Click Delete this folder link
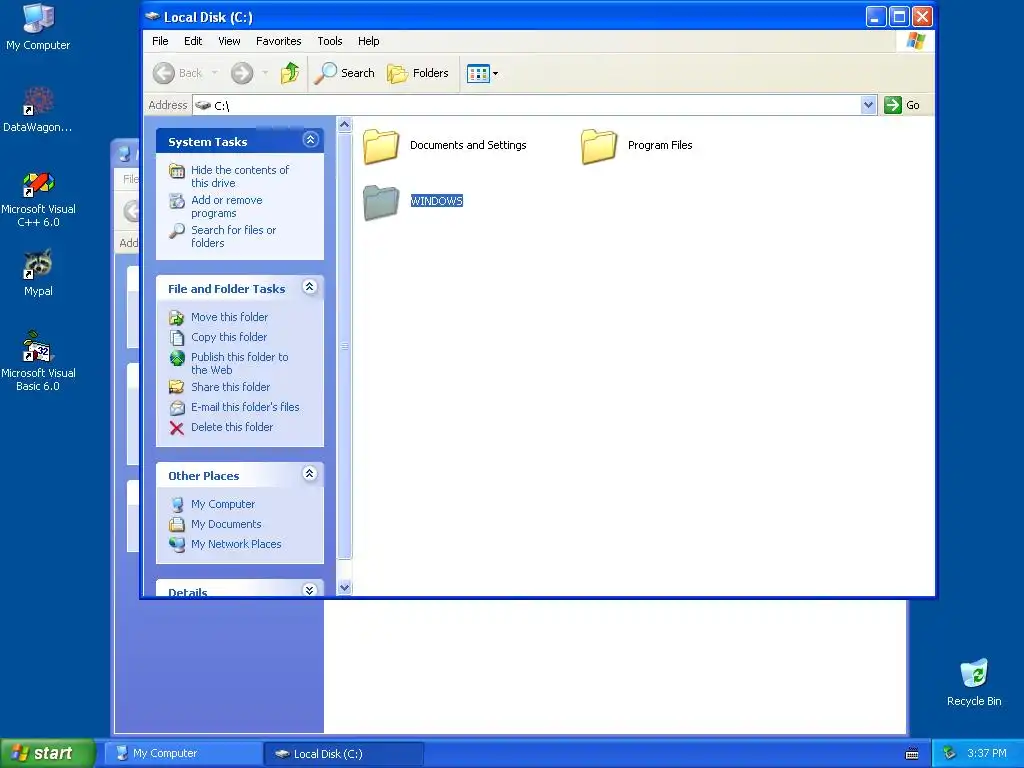This screenshot has height=768, width=1024. tap(232, 427)
